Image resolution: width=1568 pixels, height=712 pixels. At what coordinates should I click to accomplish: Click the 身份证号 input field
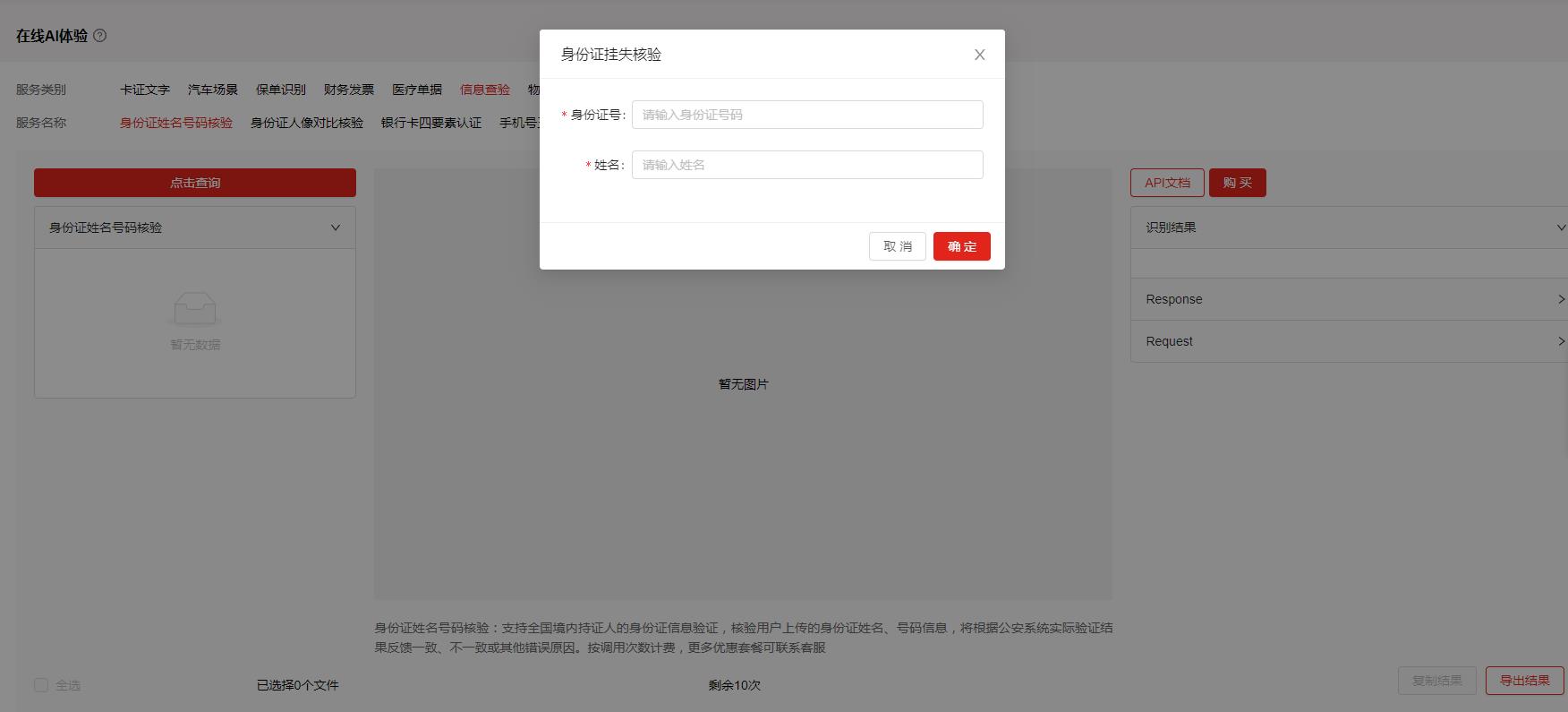[807, 115]
